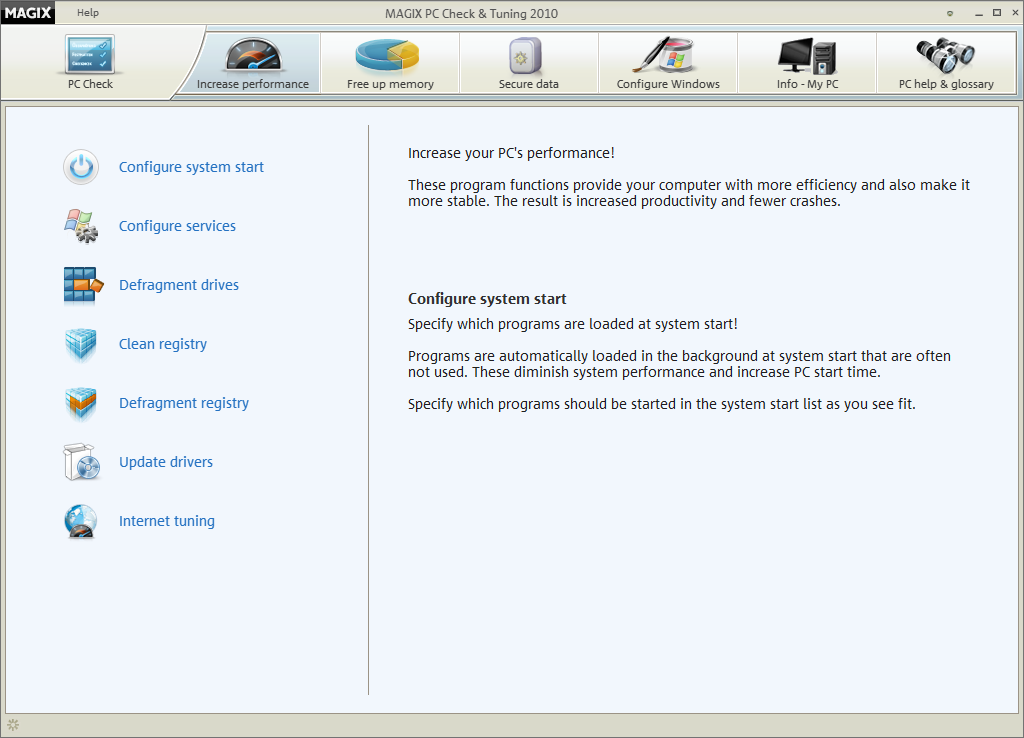Screen dimensions: 1024x738
Task: Open the Info - My PC computer icon
Action: [x=807, y=56]
